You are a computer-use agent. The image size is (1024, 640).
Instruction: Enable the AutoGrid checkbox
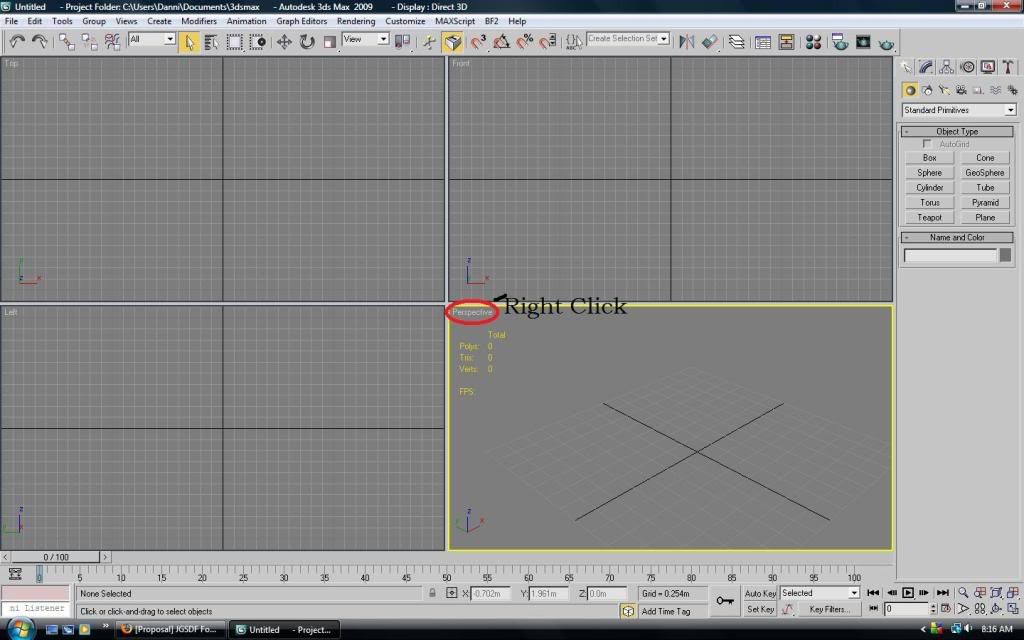pos(928,144)
